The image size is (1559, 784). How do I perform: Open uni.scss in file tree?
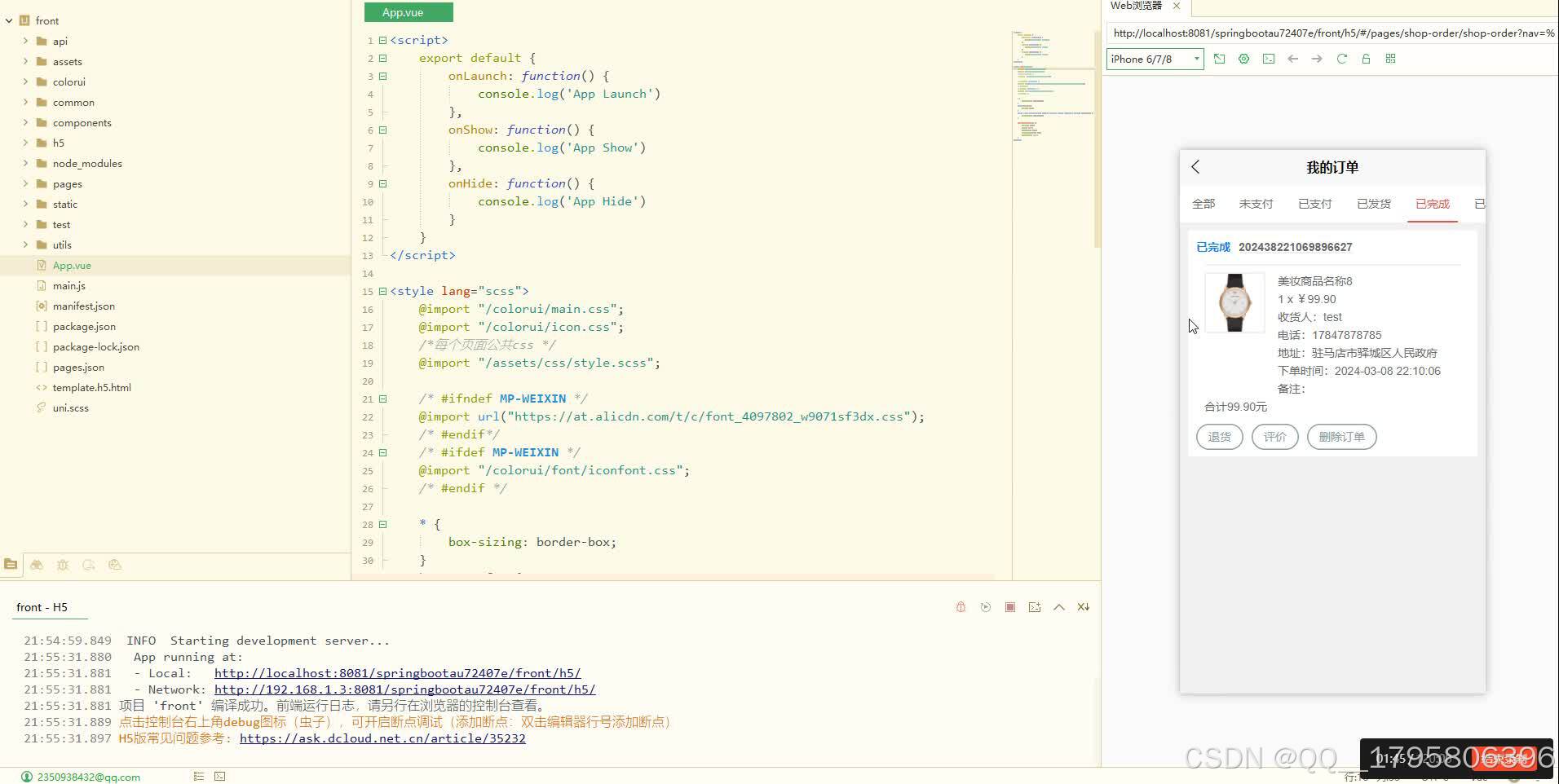click(x=70, y=407)
